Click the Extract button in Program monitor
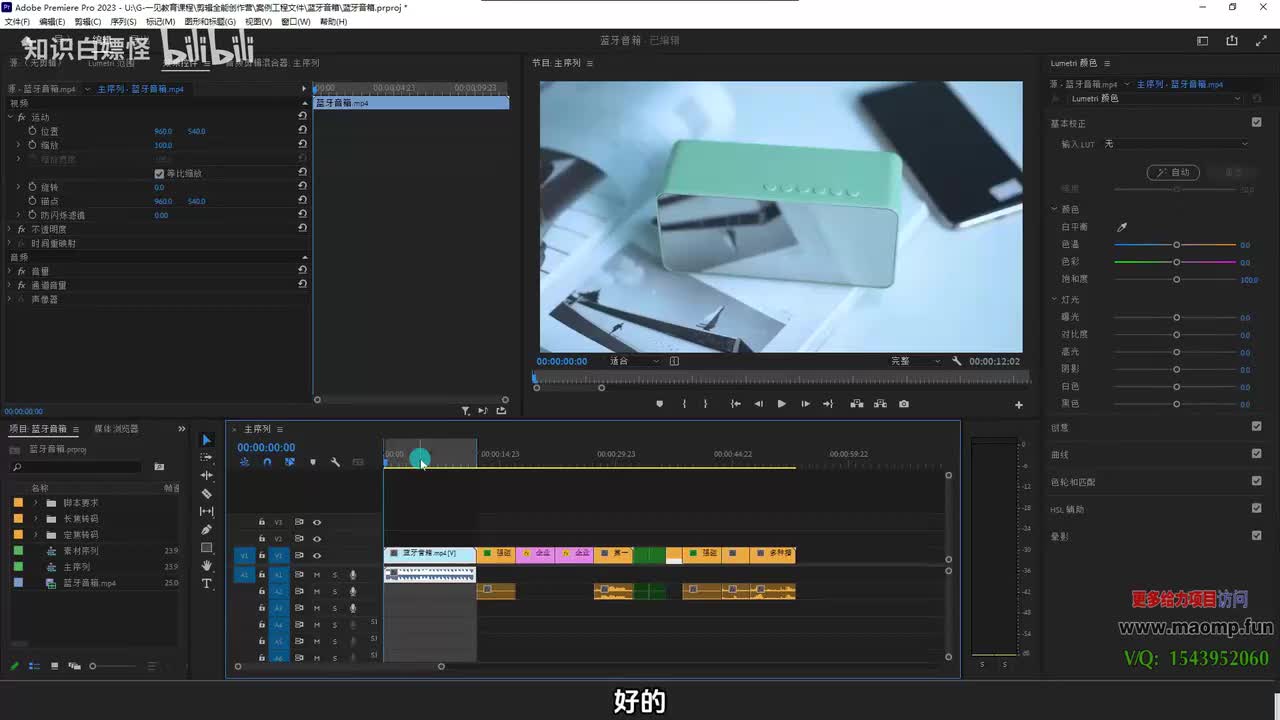The height and width of the screenshot is (720, 1280). point(880,404)
